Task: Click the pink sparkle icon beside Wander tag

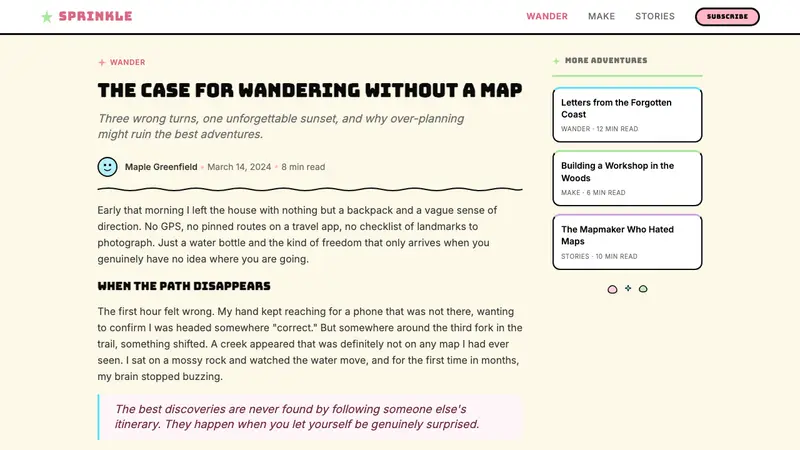Action: click(102, 62)
